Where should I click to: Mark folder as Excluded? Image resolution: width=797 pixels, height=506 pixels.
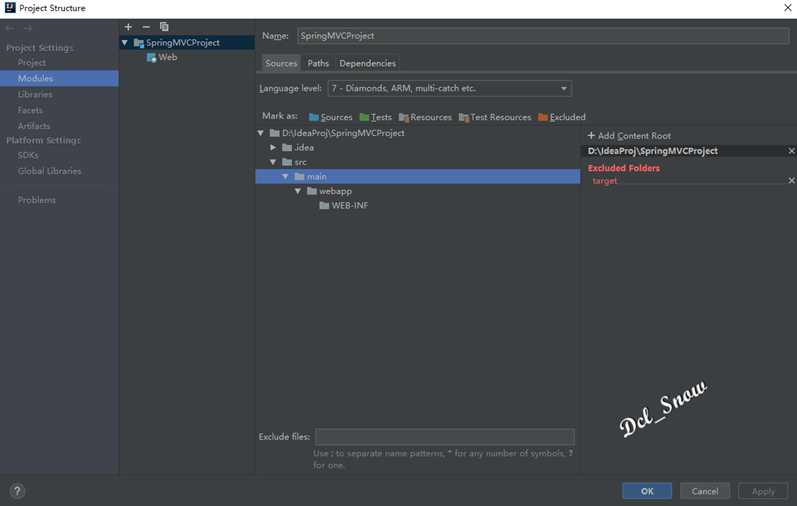tap(562, 117)
